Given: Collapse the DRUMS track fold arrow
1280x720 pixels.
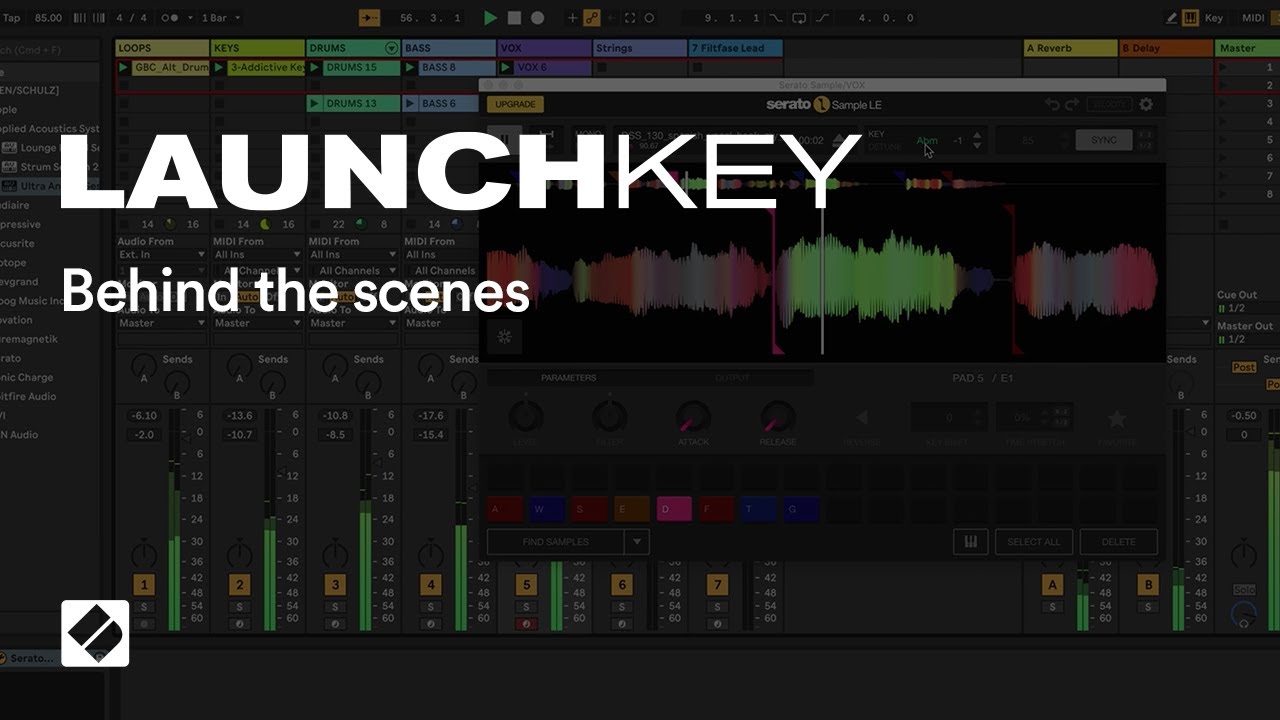Looking at the screenshot, I should coord(391,48).
